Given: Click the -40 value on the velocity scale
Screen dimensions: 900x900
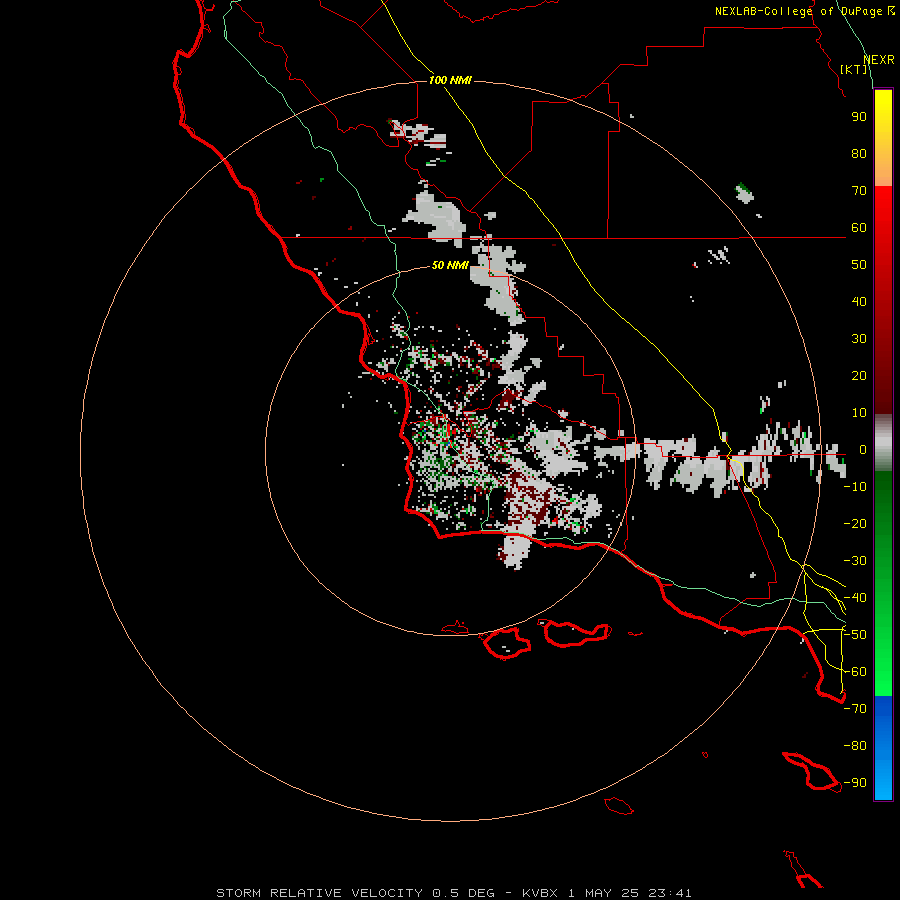Looking at the screenshot, I should [x=855, y=598].
